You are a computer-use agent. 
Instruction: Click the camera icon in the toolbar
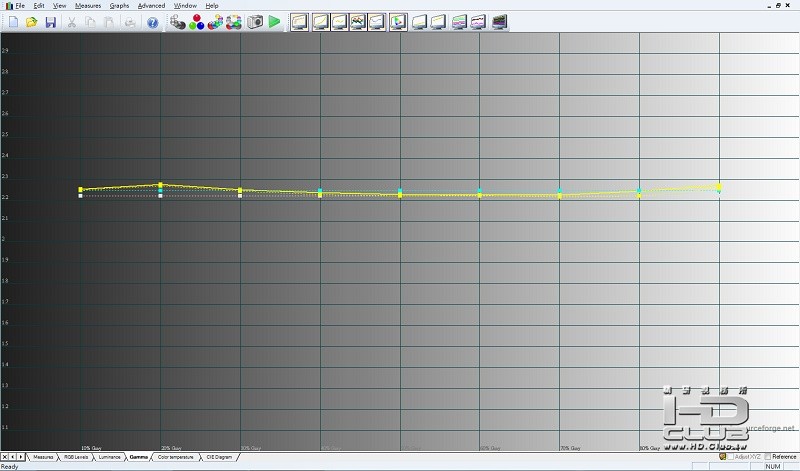click(255, 22)
